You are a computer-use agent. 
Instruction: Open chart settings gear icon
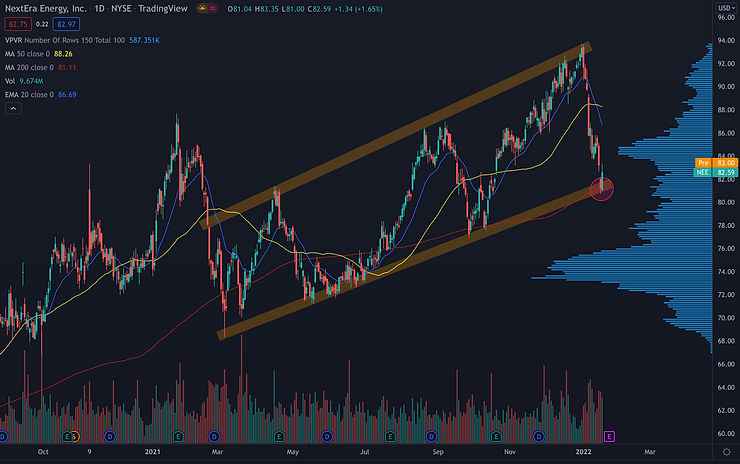tap(726, 452)
